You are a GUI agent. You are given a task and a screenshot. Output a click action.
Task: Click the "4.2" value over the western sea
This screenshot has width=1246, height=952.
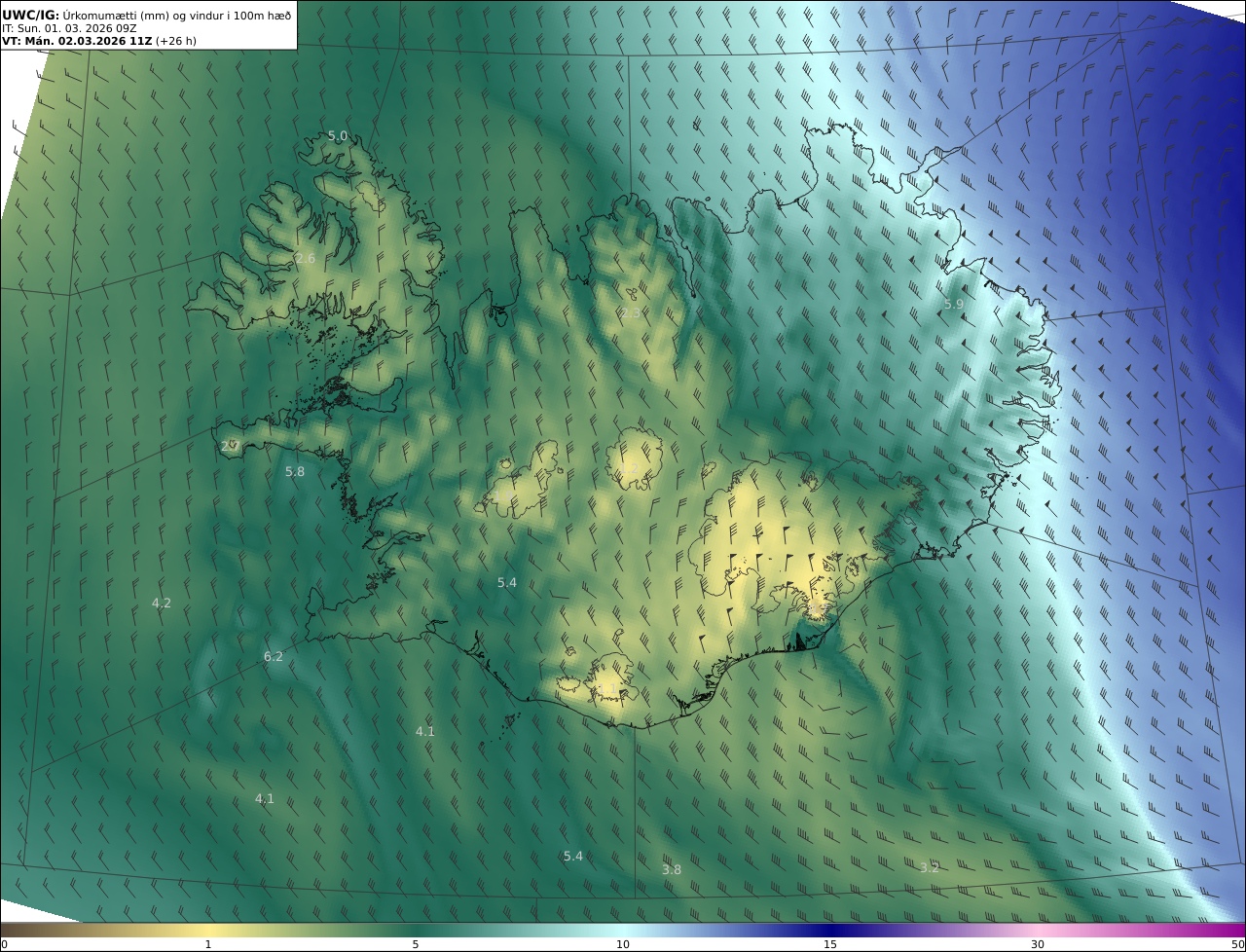click(x=162, y=604)
